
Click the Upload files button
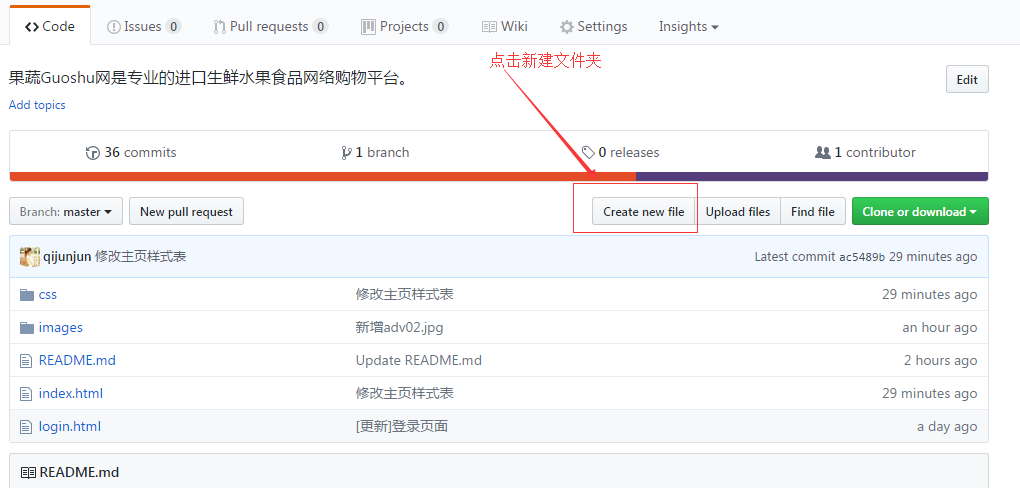pyautogui.click(x=738, y=211)
